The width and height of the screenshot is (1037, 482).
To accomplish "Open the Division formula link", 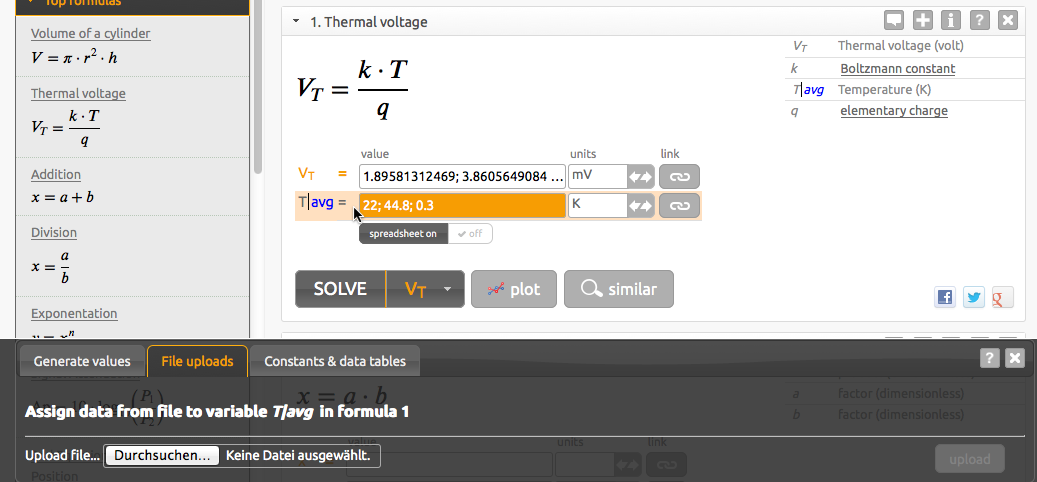I will pyautogui.click(x=54, y=232).
